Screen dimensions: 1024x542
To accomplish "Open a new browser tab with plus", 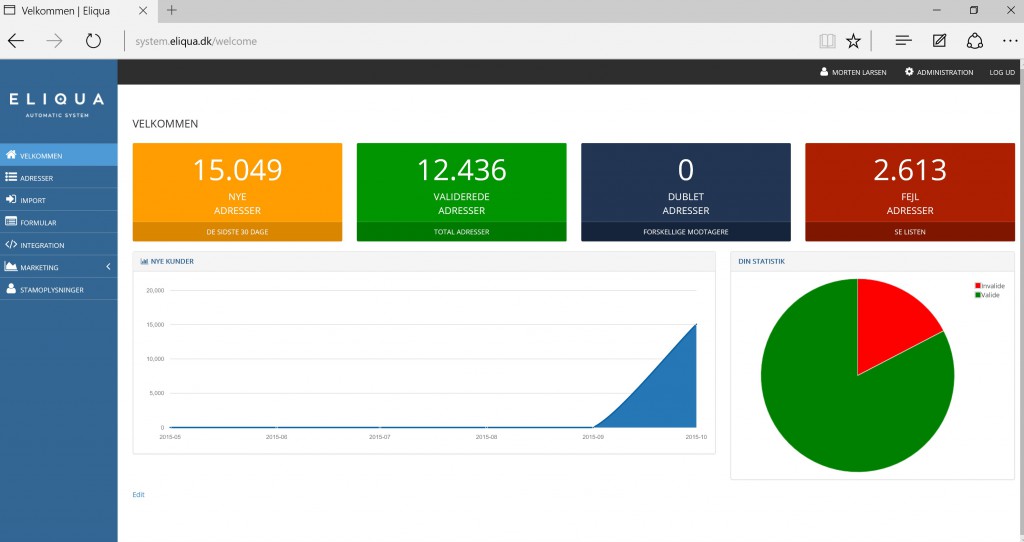I will click(x=172, y=10).
